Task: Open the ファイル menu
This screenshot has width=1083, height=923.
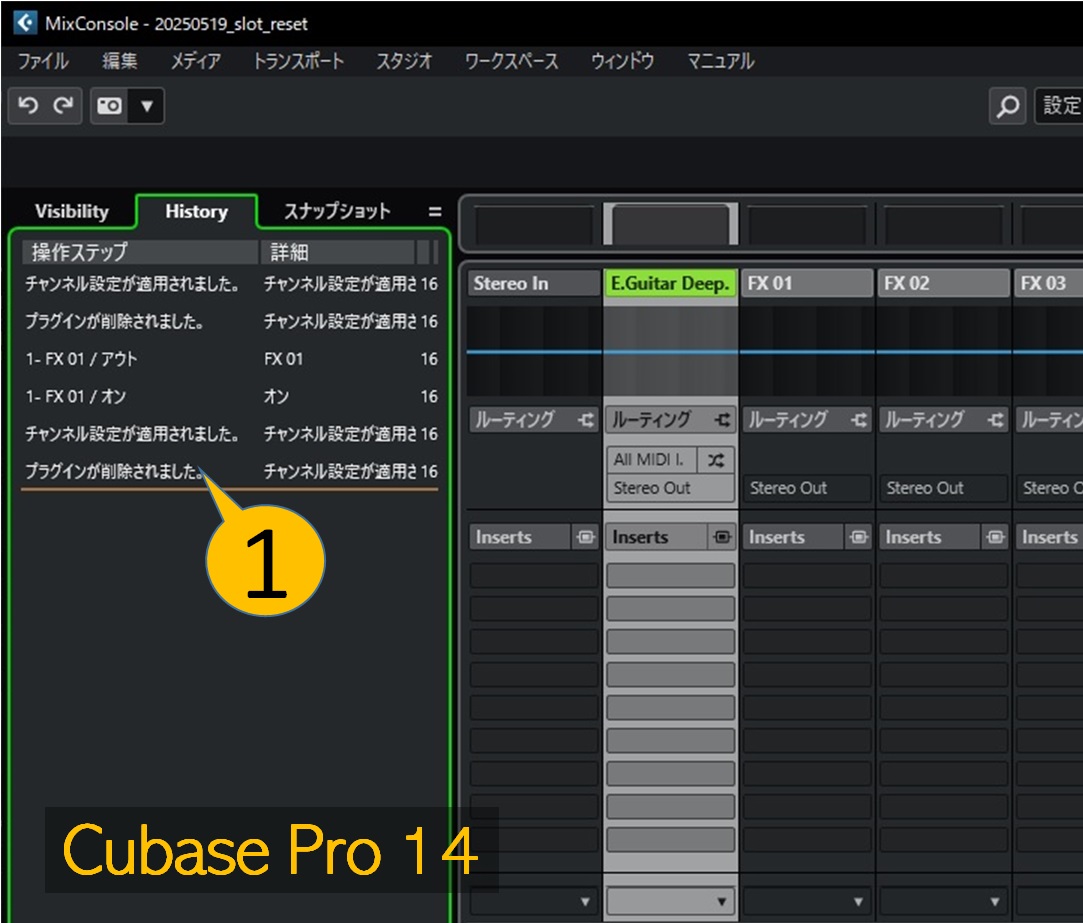Action: [x=43, y=61]
